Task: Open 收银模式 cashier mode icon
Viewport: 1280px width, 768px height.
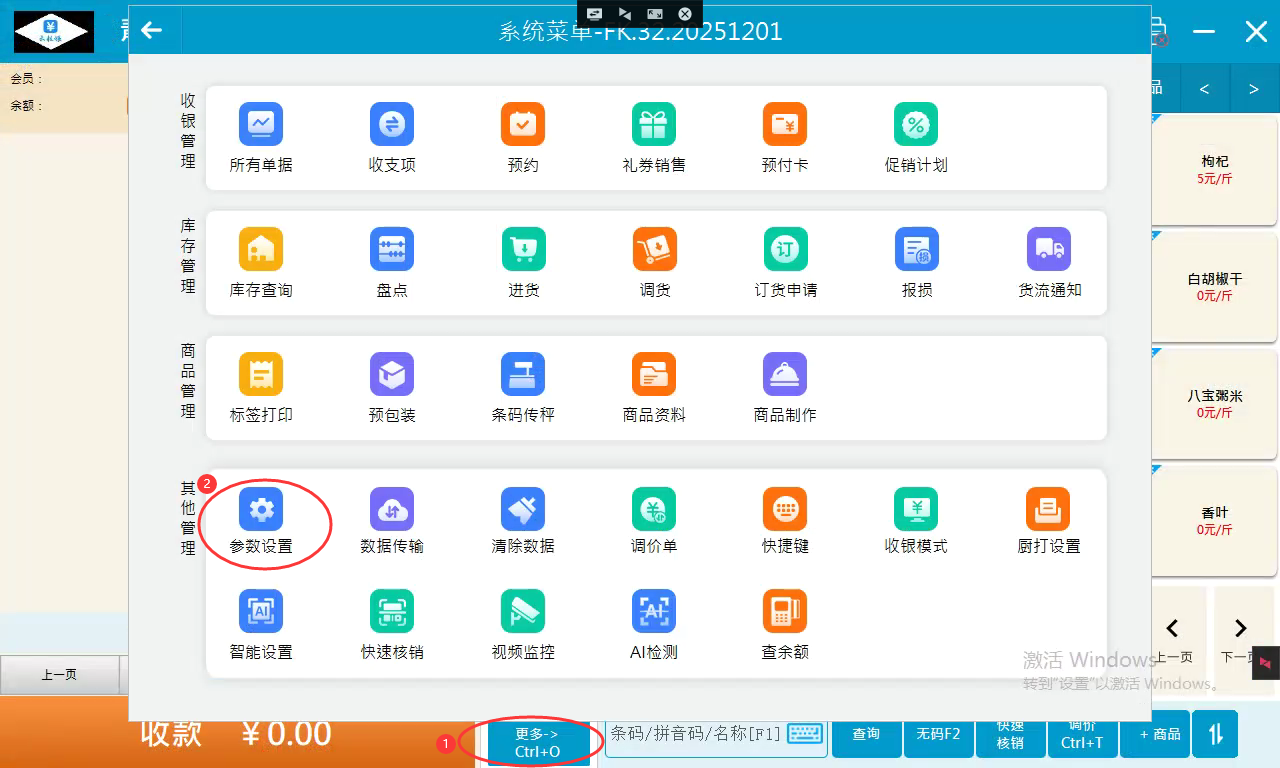Action: 916,511
